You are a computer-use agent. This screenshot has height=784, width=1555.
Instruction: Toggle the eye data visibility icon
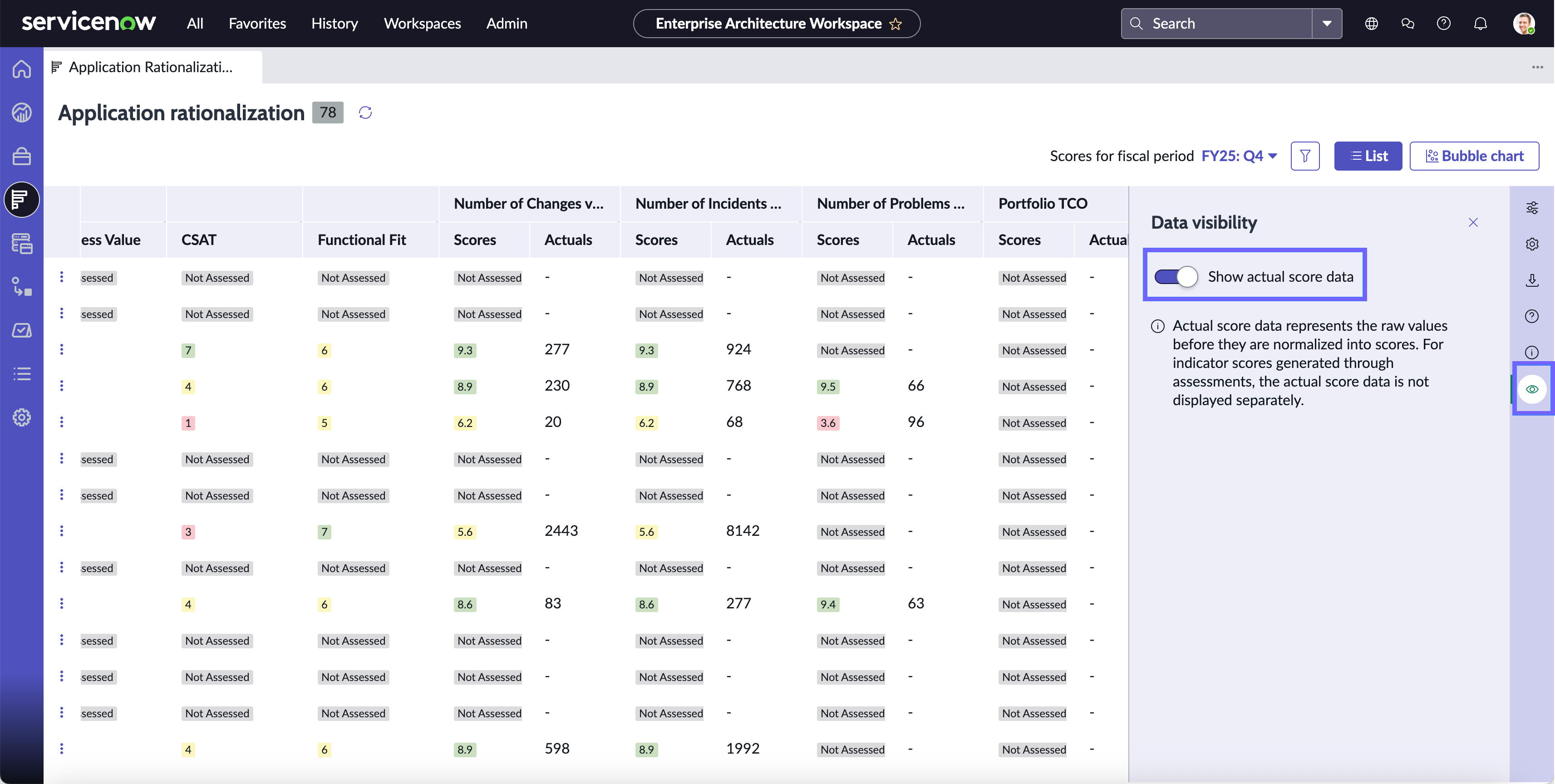pyautogui.click(x=1532, y=389)
